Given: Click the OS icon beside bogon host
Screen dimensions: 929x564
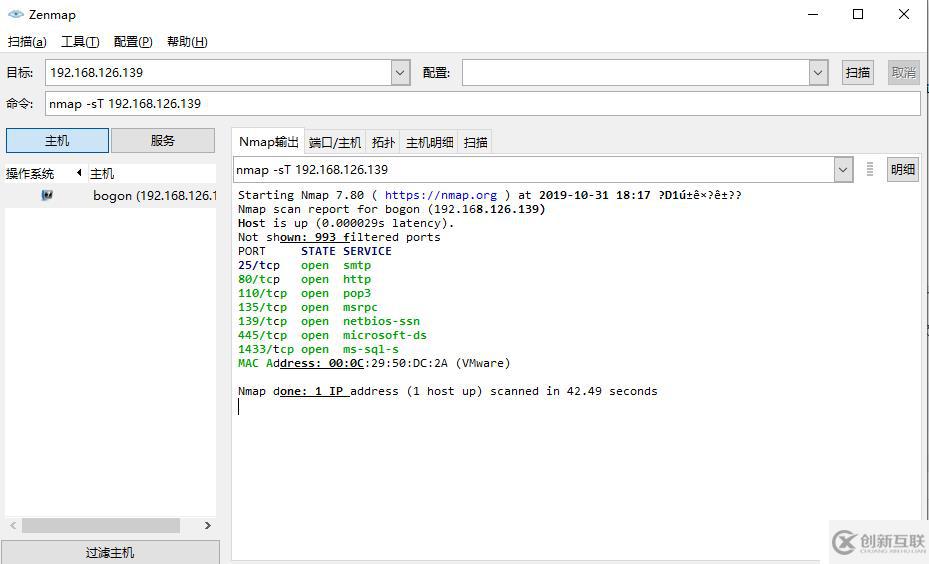Looking at the screenshot, I should point(47,195).
